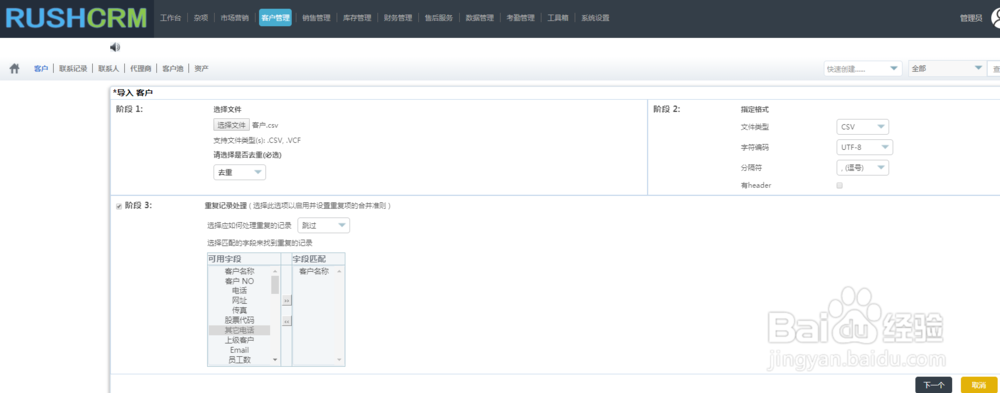1000x393 pixels.
Task: Click the speaker announcement icon
Action: [115, 47]
